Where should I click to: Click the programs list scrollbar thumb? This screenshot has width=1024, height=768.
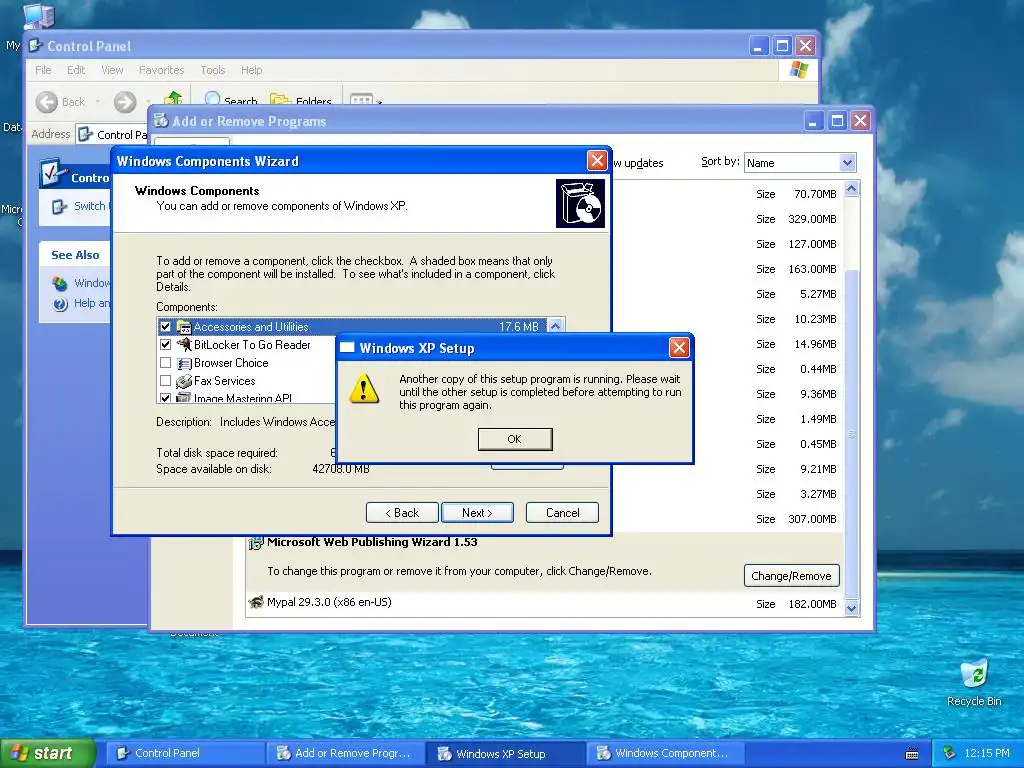coord(851,432)
